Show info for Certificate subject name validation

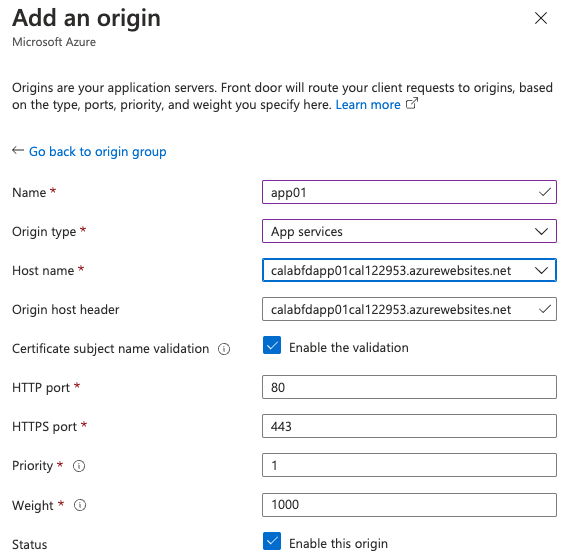point(224,349)
